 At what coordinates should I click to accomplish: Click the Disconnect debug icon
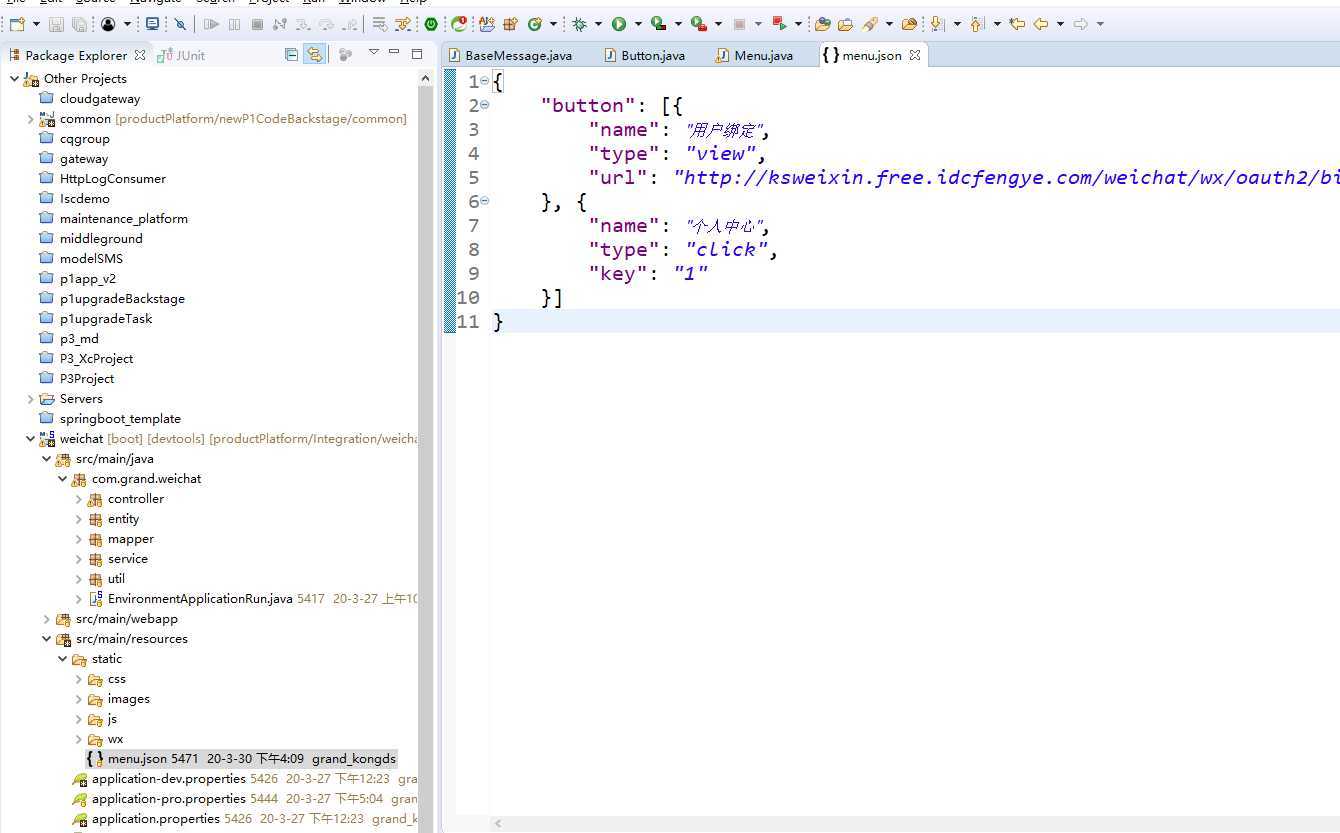tap(280, 24)
